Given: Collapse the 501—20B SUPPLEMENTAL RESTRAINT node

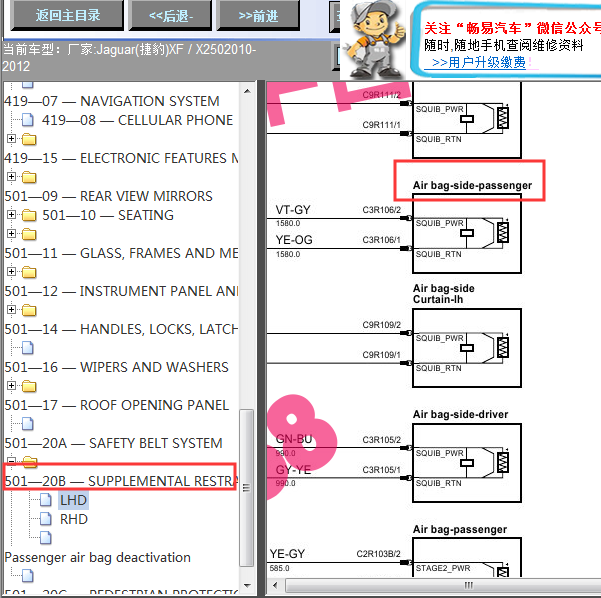Looking at the screenshot, I should coord(11,461).
